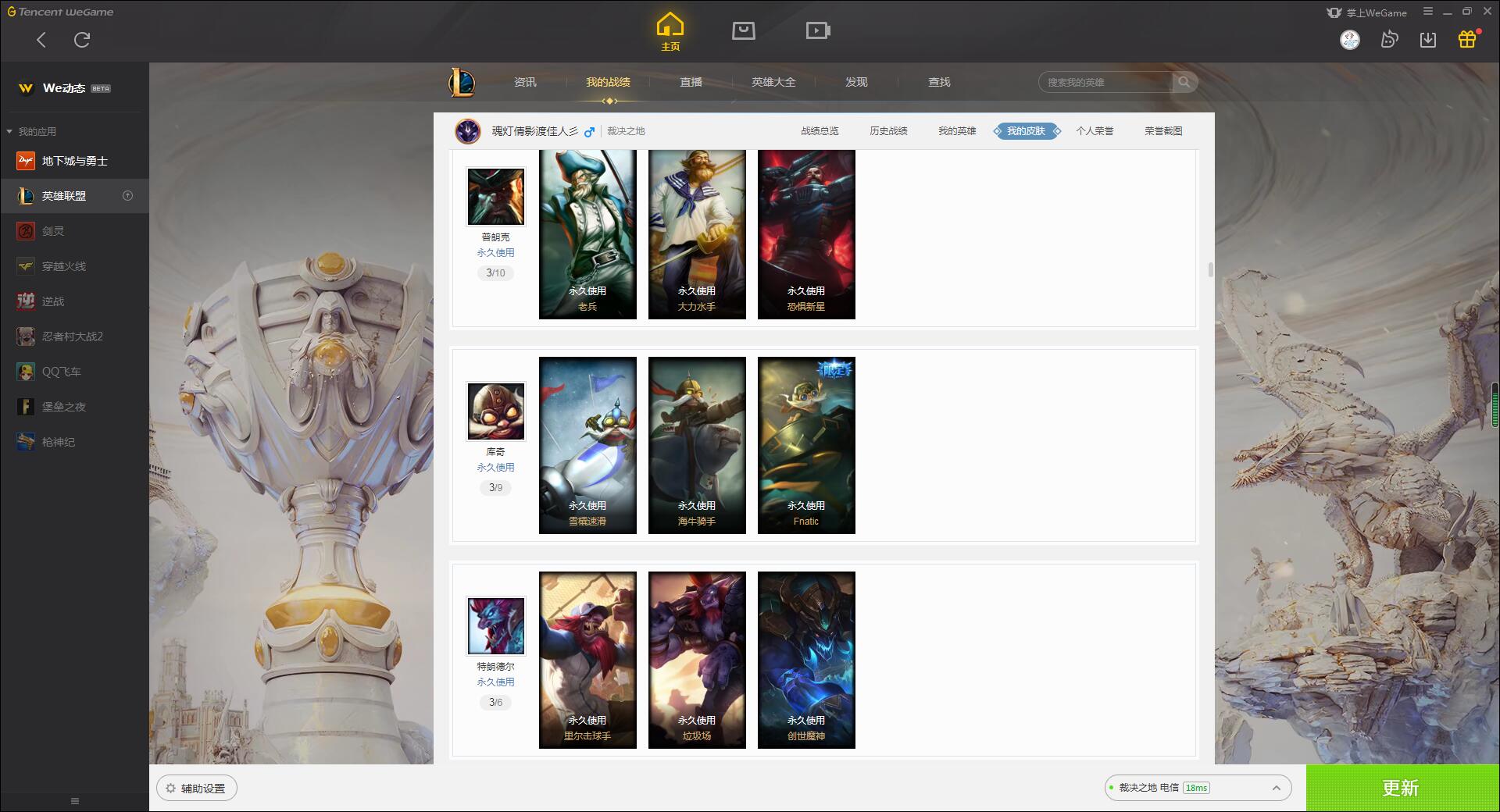The width and height of the screenshot is (1500, 812).
Task: Open the store shopping bag icon
Action: pyautogui.click(x=744, y=31)
